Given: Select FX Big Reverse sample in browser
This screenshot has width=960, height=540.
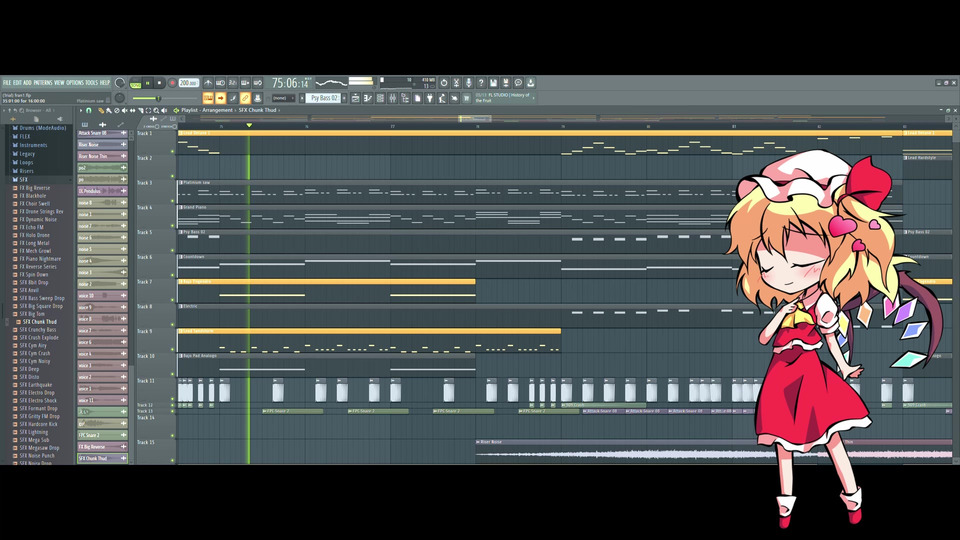Looking at the screenshot, I should [34, 188].
